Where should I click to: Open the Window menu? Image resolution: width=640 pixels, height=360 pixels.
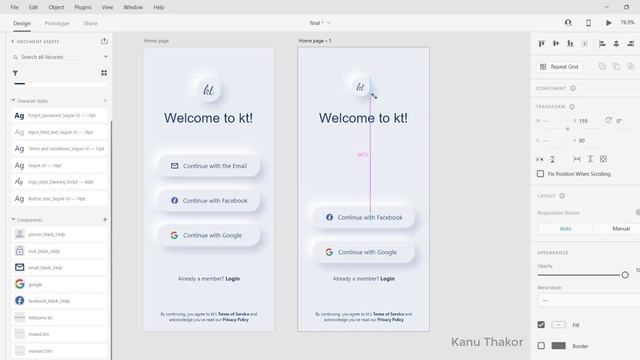click(x=133, y=7)
